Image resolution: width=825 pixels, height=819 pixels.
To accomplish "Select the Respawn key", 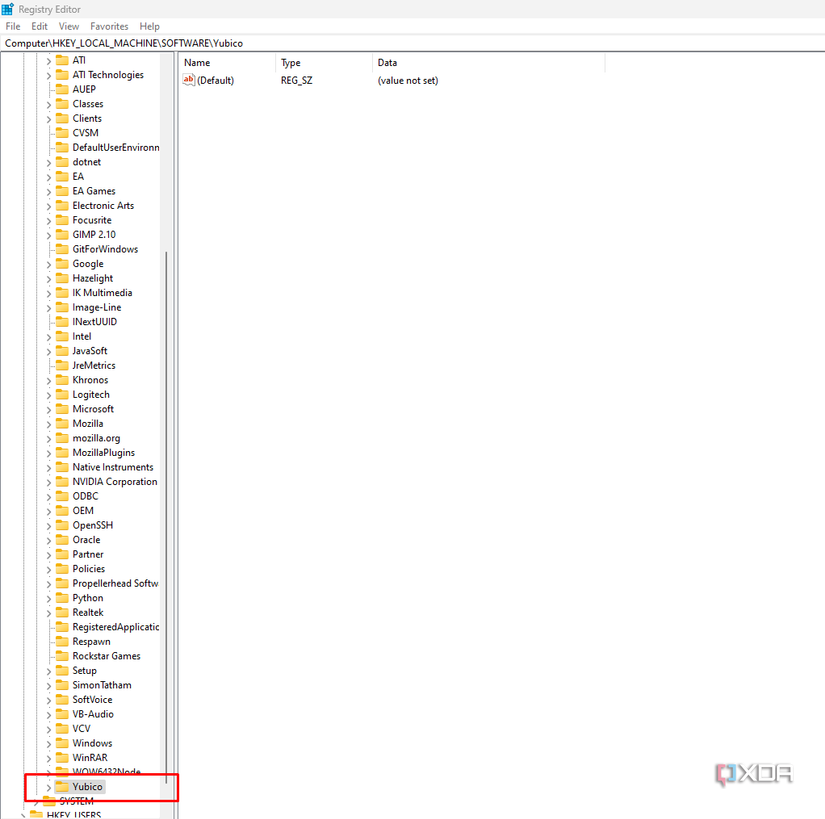I will click(92, 642).
